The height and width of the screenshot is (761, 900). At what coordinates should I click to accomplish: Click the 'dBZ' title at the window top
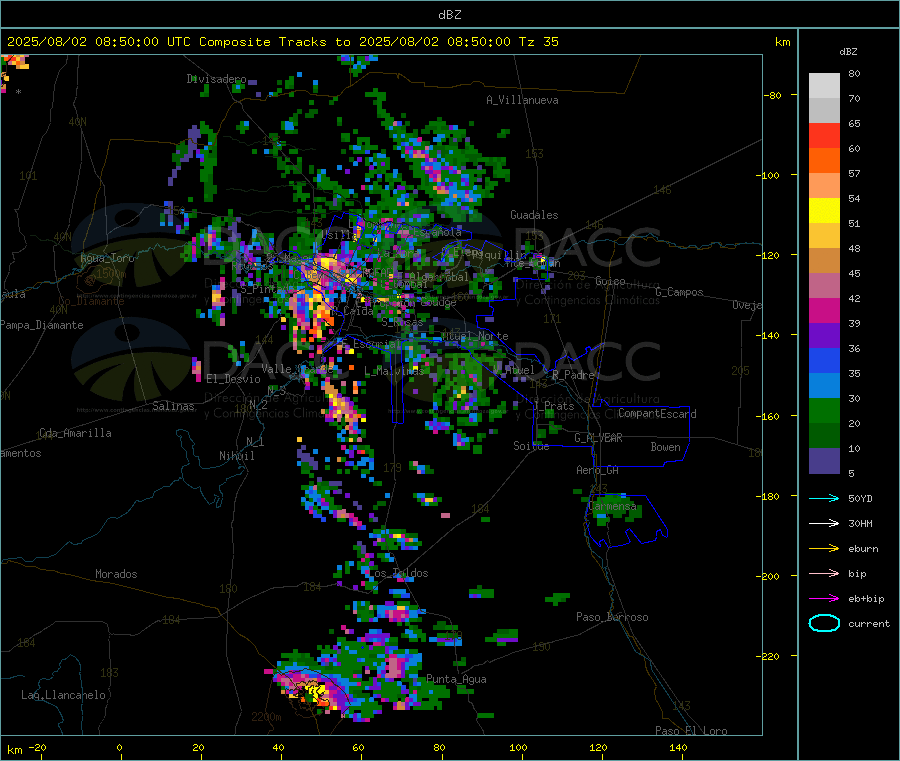pyautogui.click(x=449, y=15)
